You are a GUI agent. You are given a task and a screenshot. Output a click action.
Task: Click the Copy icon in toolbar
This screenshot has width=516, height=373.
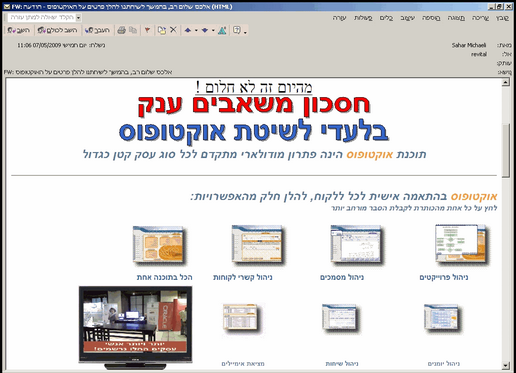pos(133,30)
